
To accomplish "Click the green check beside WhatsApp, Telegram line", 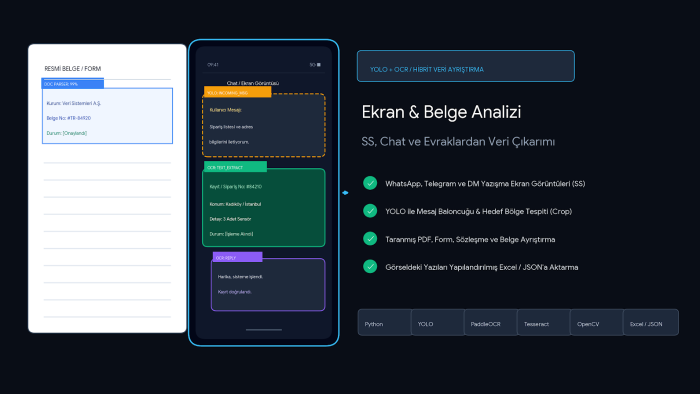I will click(x=370, y=183).
